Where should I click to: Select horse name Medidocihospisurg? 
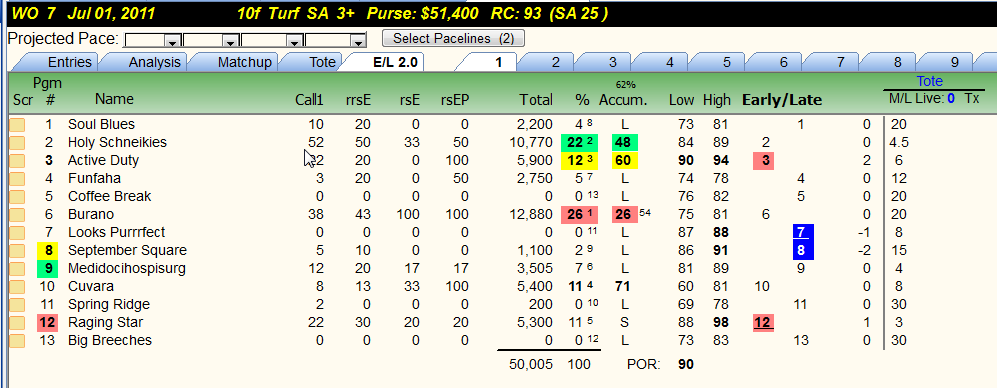tap(127, 268)
